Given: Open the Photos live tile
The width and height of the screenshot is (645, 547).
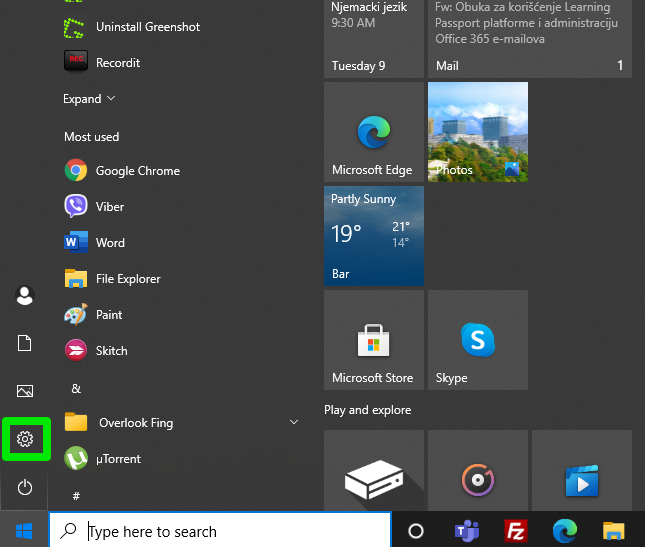Looking at the screenshot, I should point(478,132).
